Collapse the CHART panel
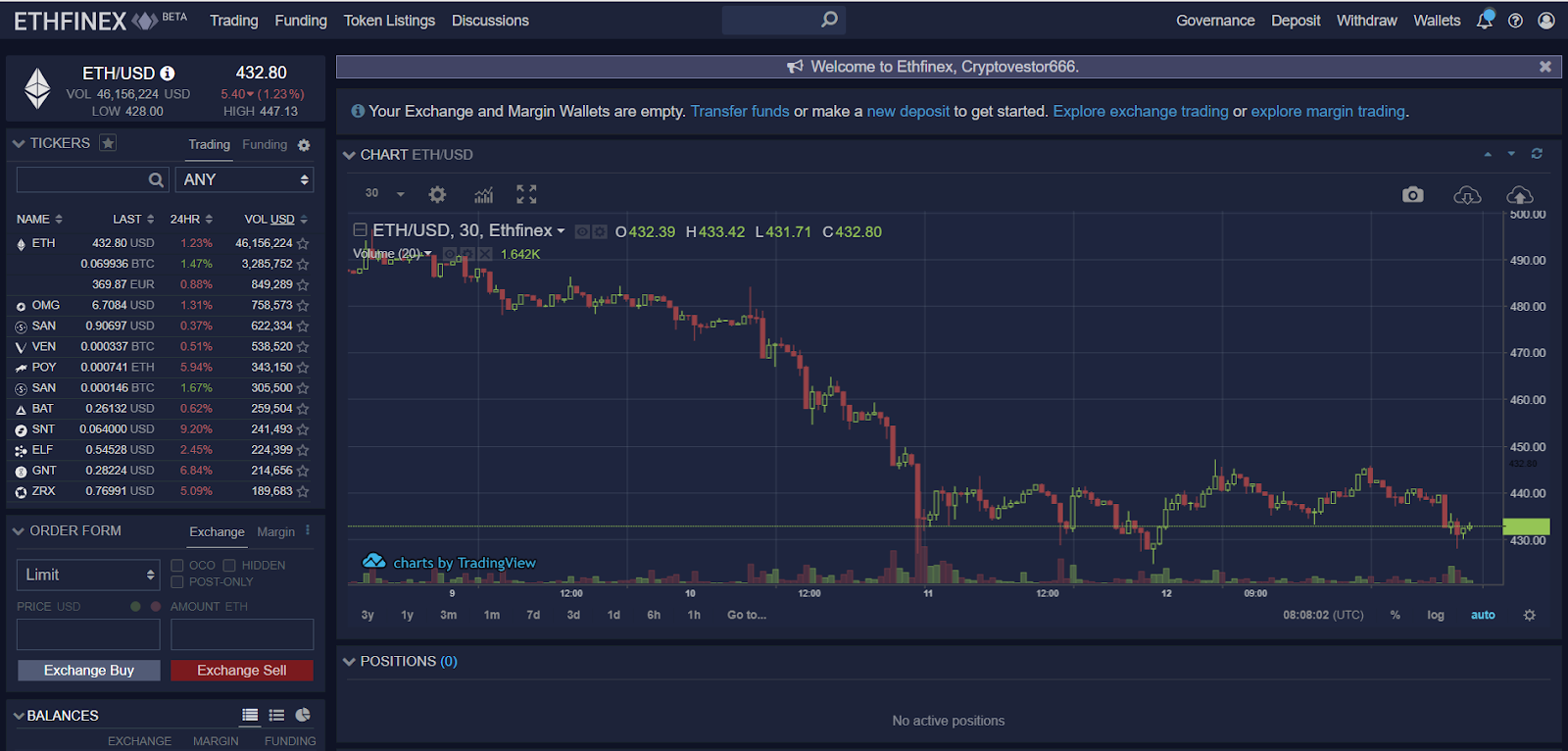 pyautogui.click(x=349, y=155)
